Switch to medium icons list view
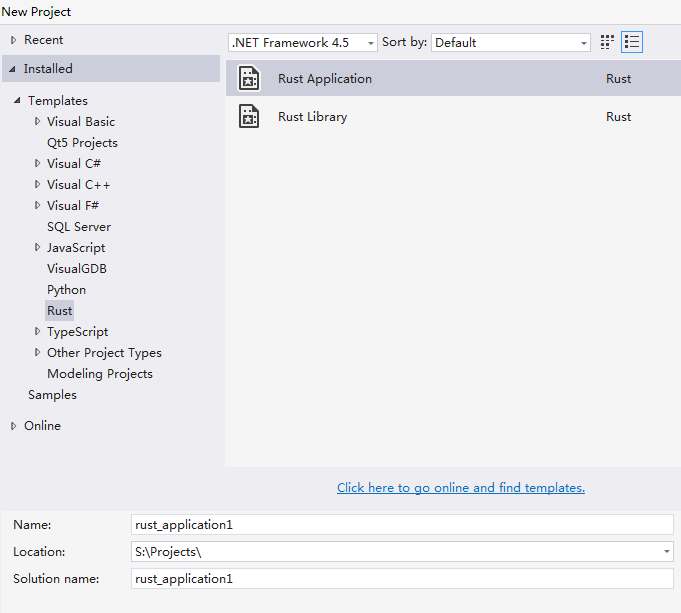 point(632,42)
